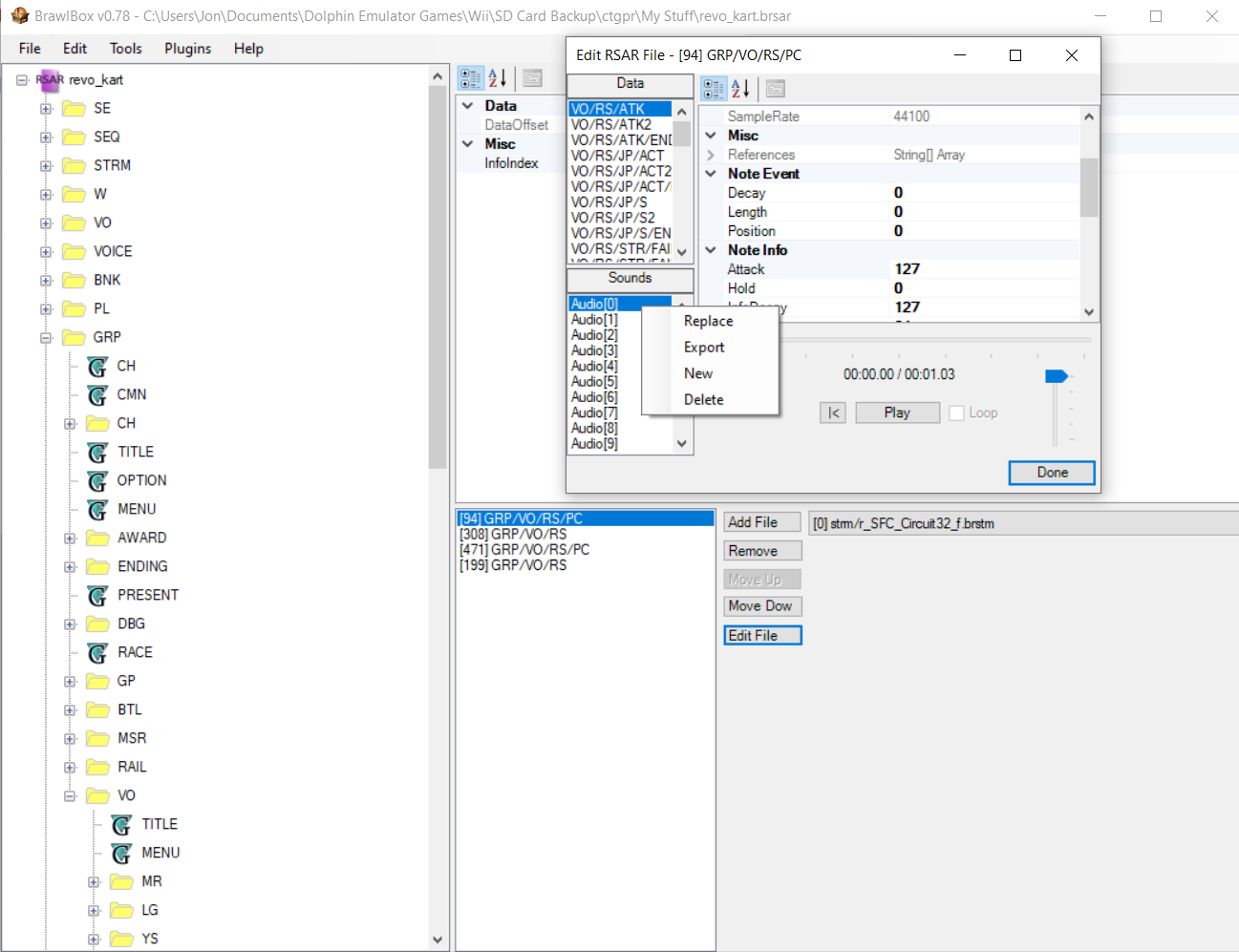Select the RACE group node icon
The width and height of the screenshot is (1239, 952).
coord(97,652)
